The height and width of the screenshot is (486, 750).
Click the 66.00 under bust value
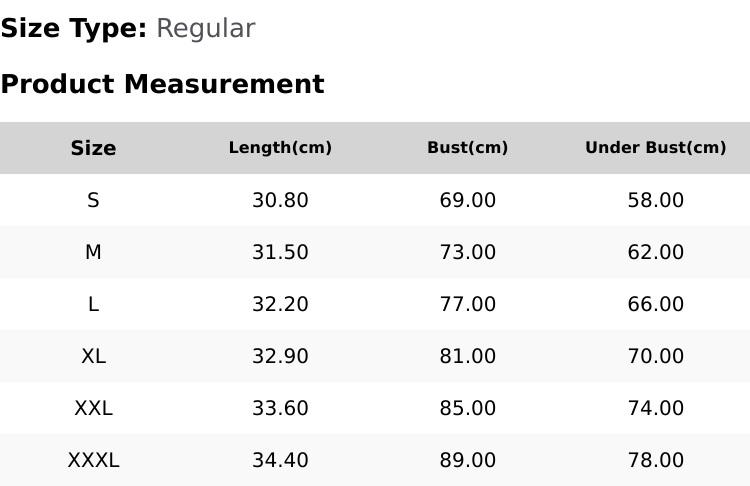pyautogui.click(x=656, y=304)
